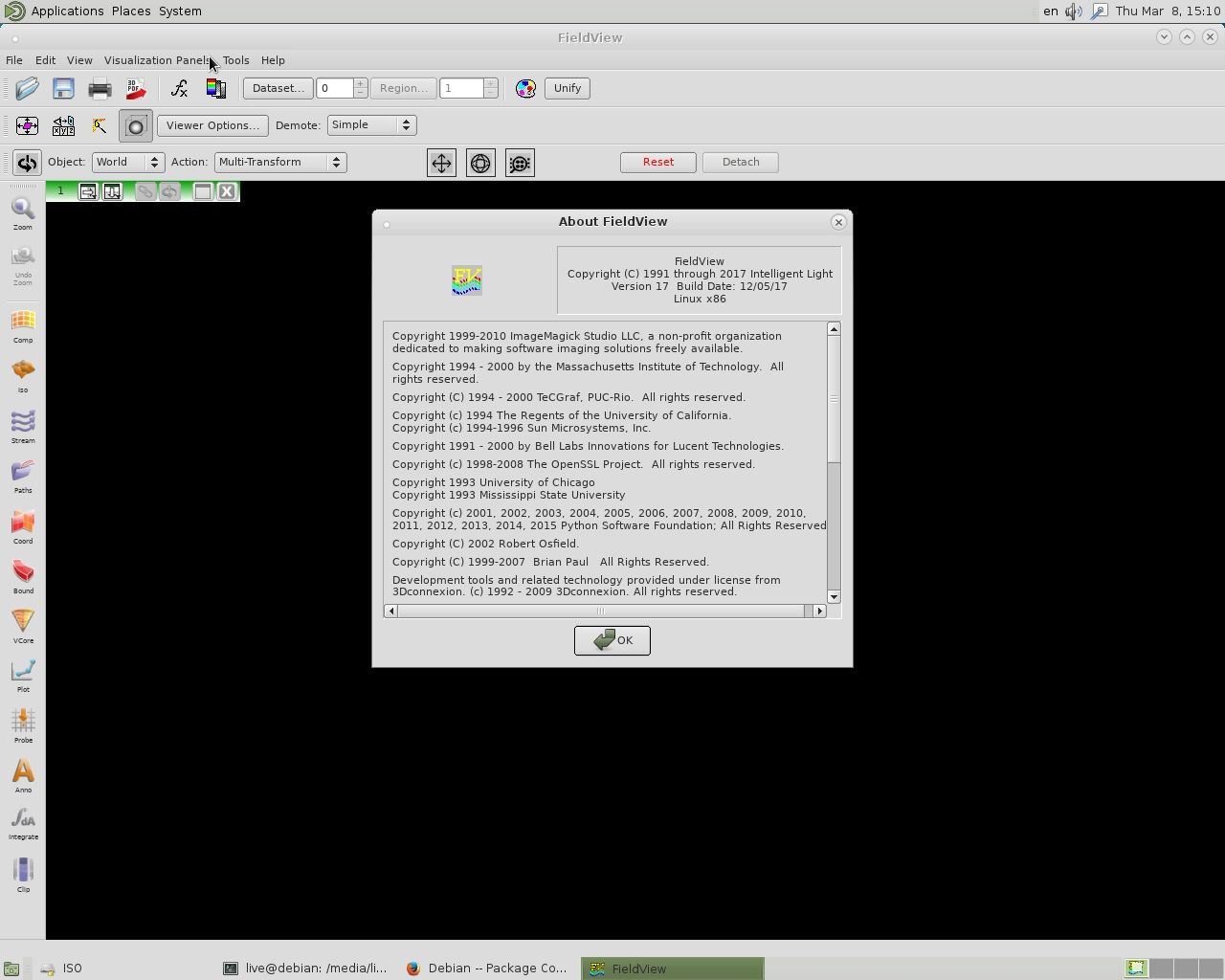Click the color palette icon beside Unify
Screen dimensions: 1225x980
(x=525, y=88)
